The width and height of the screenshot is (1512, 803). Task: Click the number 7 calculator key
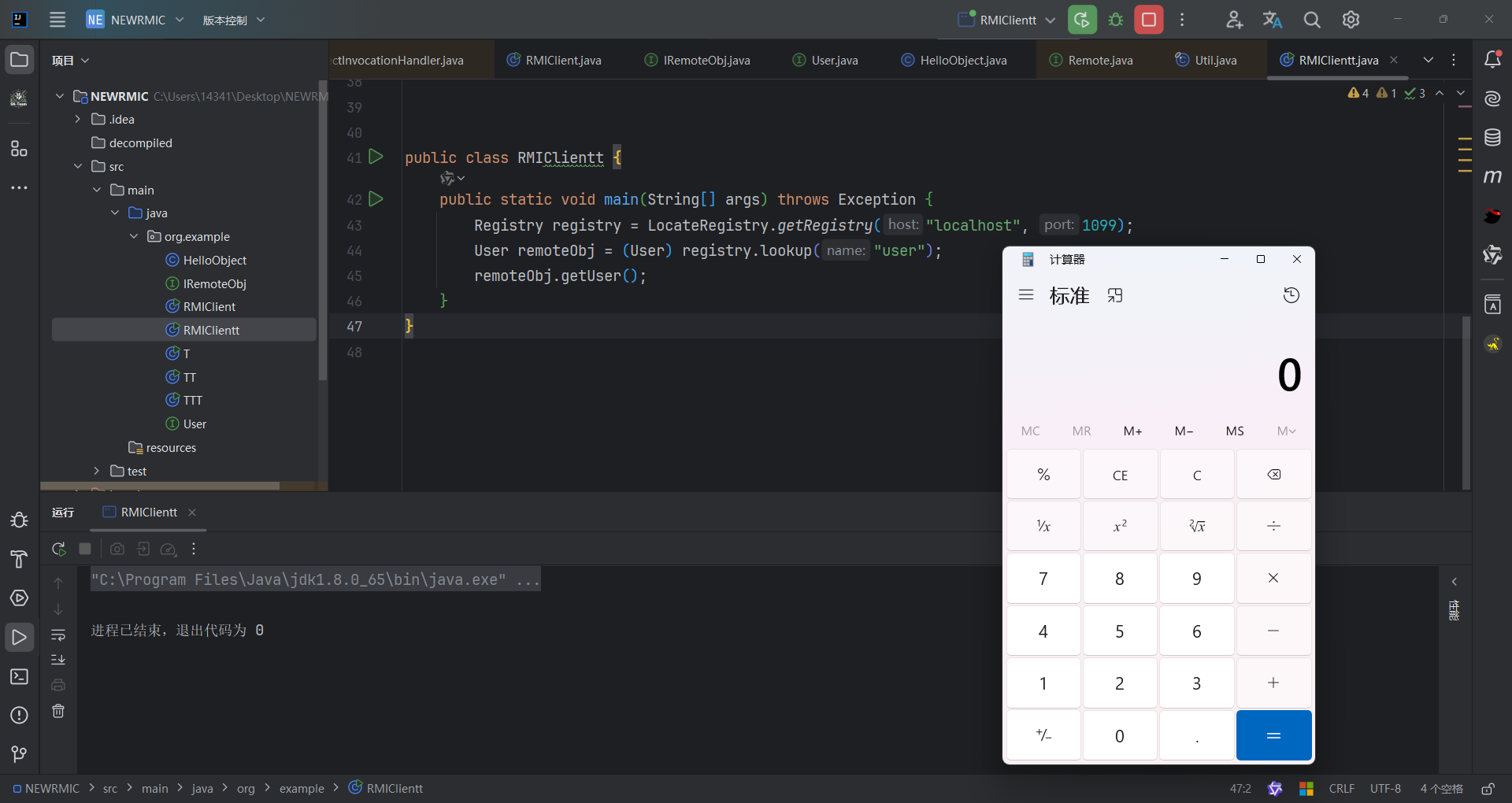click(x=1043, y=579)
